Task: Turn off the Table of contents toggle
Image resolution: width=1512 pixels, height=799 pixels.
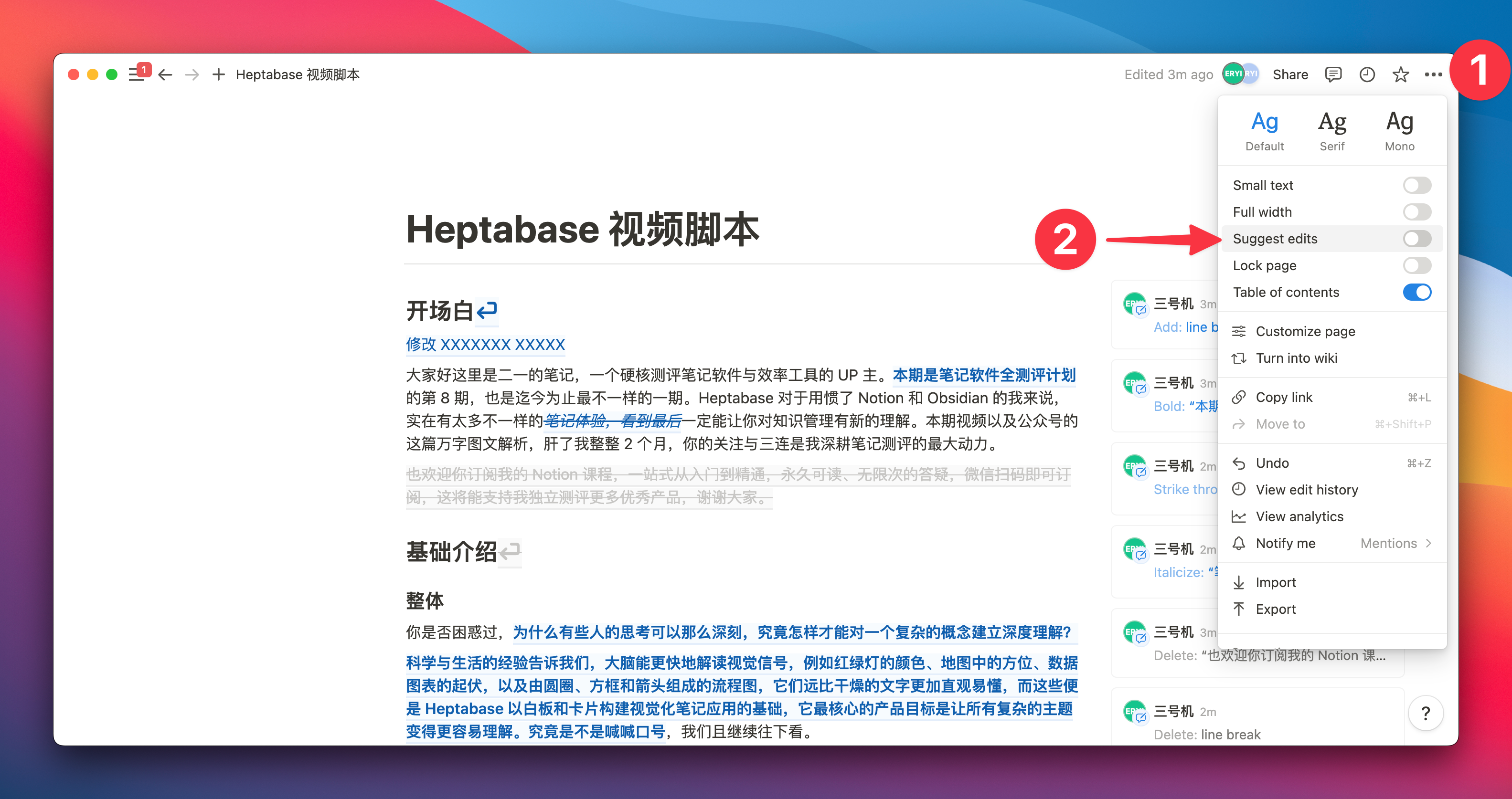Action: click(1417, 292)
